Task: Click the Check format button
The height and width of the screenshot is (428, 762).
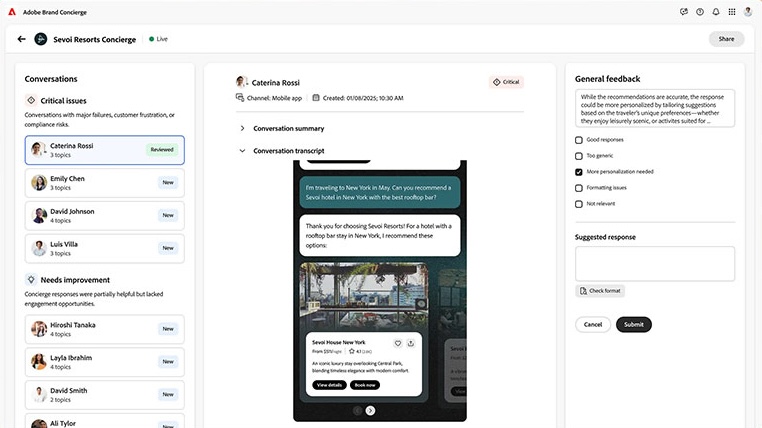Action: pyautogui.click(x=600, y=291)
